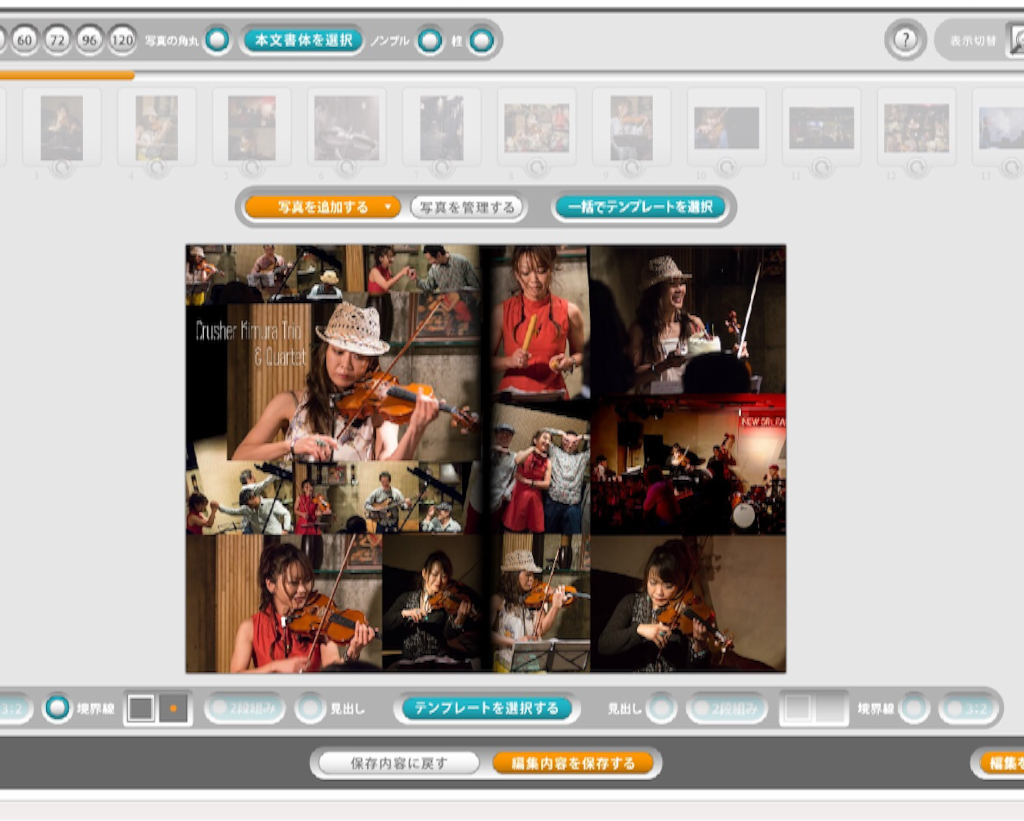Viewport: 1024px width, 821px height.
Task: Select photo of woman holding birthday cake
Action: pos(688,320)
